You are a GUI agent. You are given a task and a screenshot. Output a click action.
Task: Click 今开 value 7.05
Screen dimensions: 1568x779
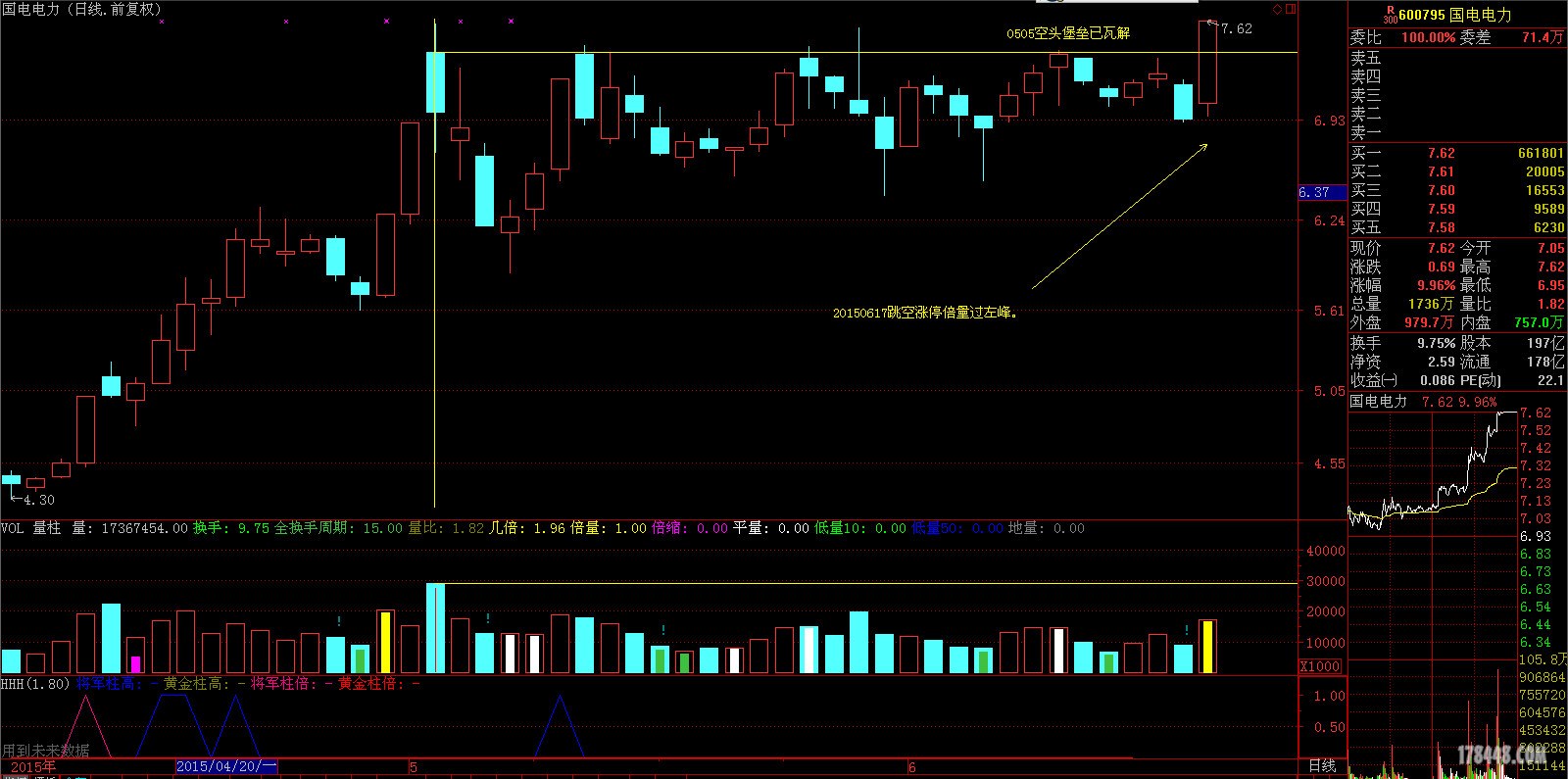coord(1550,248)
